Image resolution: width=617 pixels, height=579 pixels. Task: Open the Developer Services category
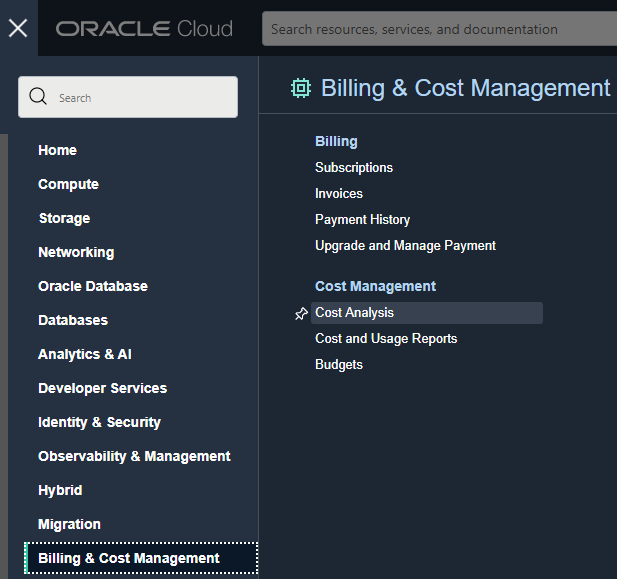102,388
